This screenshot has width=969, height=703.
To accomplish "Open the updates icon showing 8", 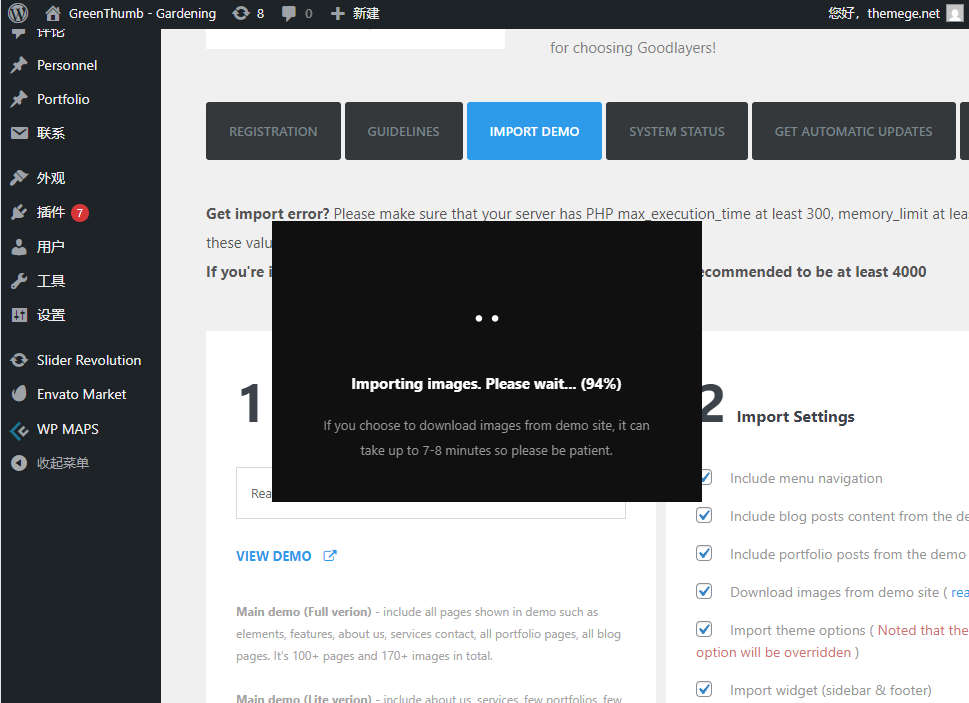I will (240, 13).
